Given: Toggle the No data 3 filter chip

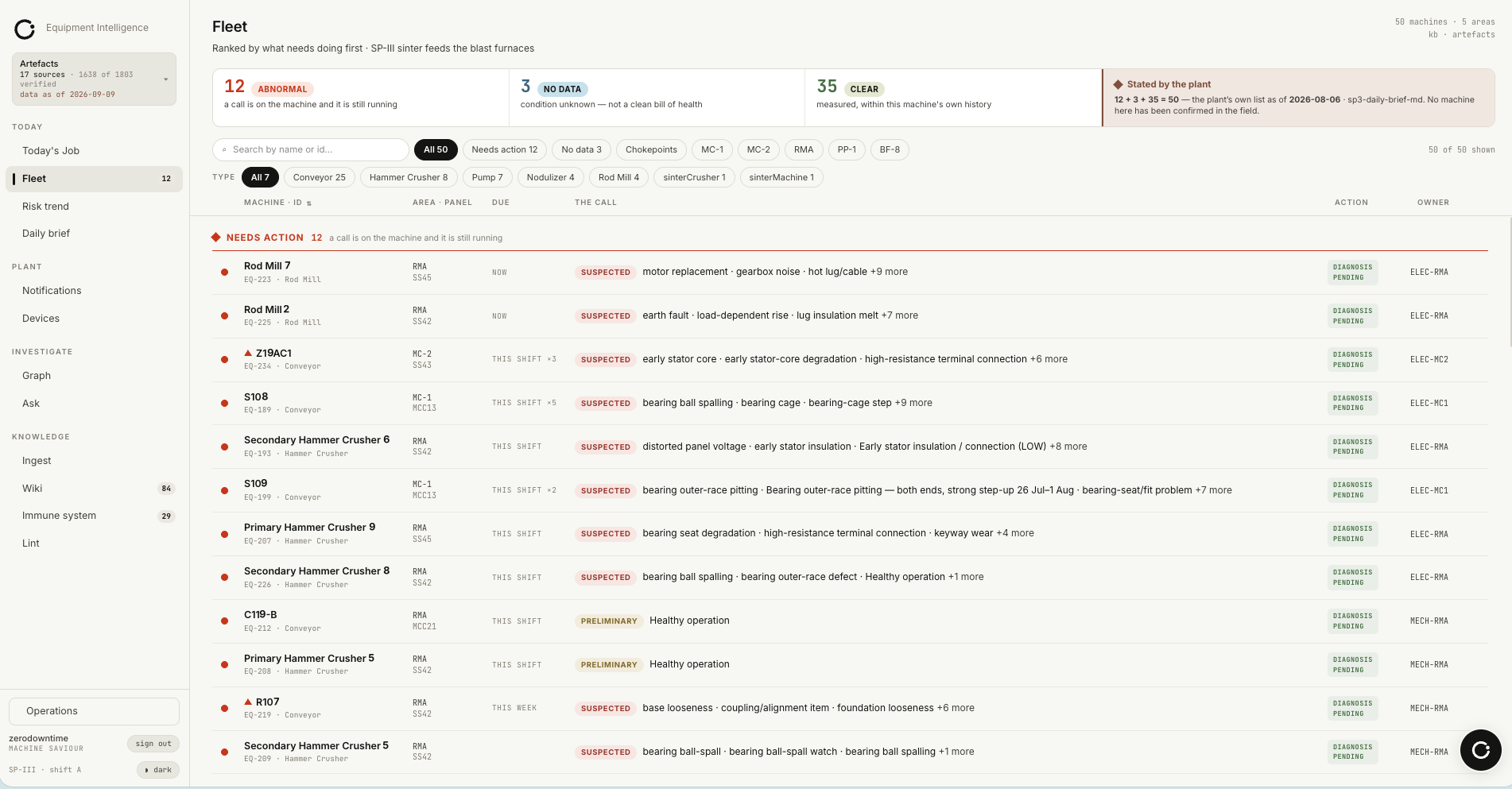Looking at the screenshot, I should [x=582, y=149].
